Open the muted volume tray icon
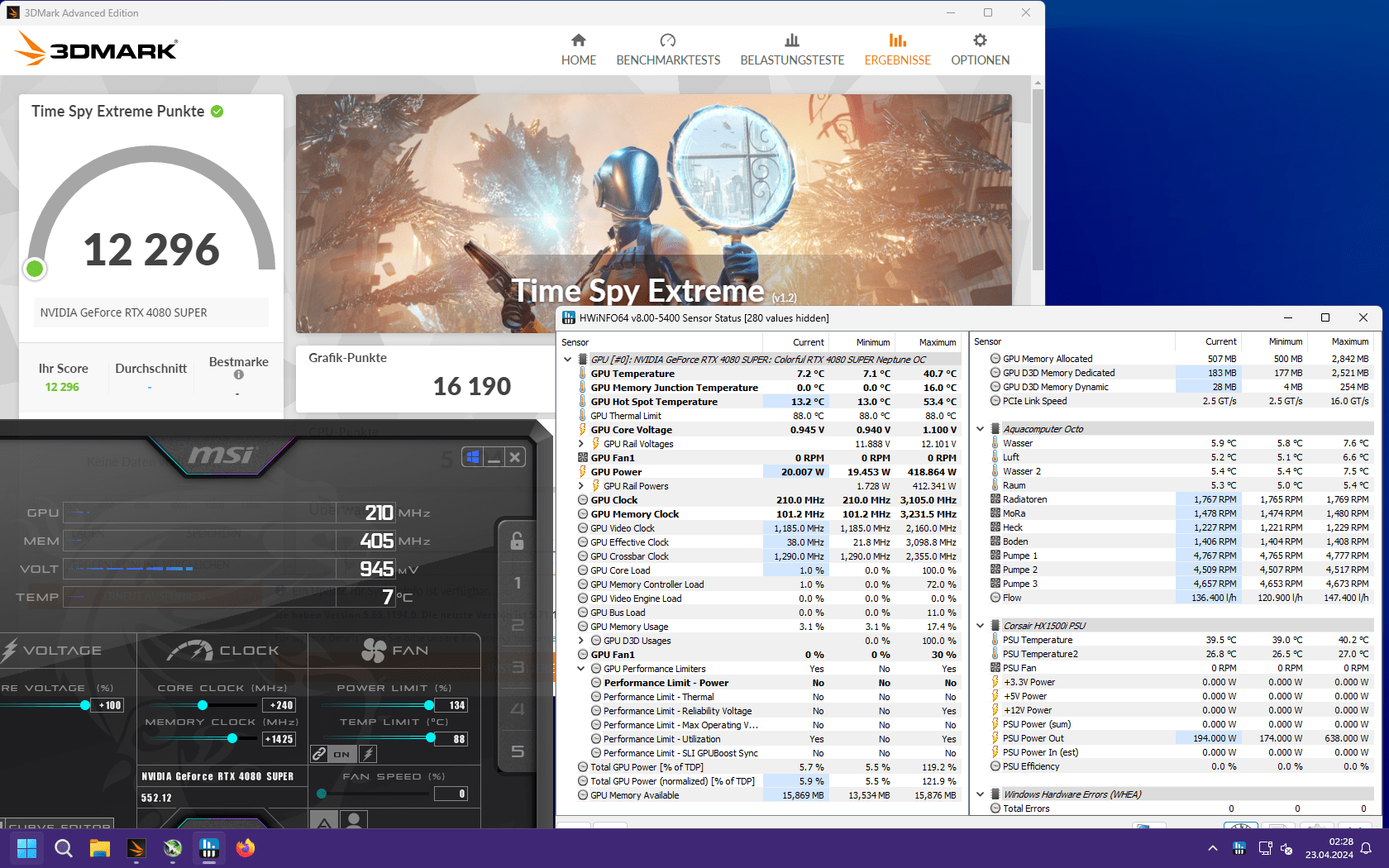1389x868 pixels. pos(1286,848)
